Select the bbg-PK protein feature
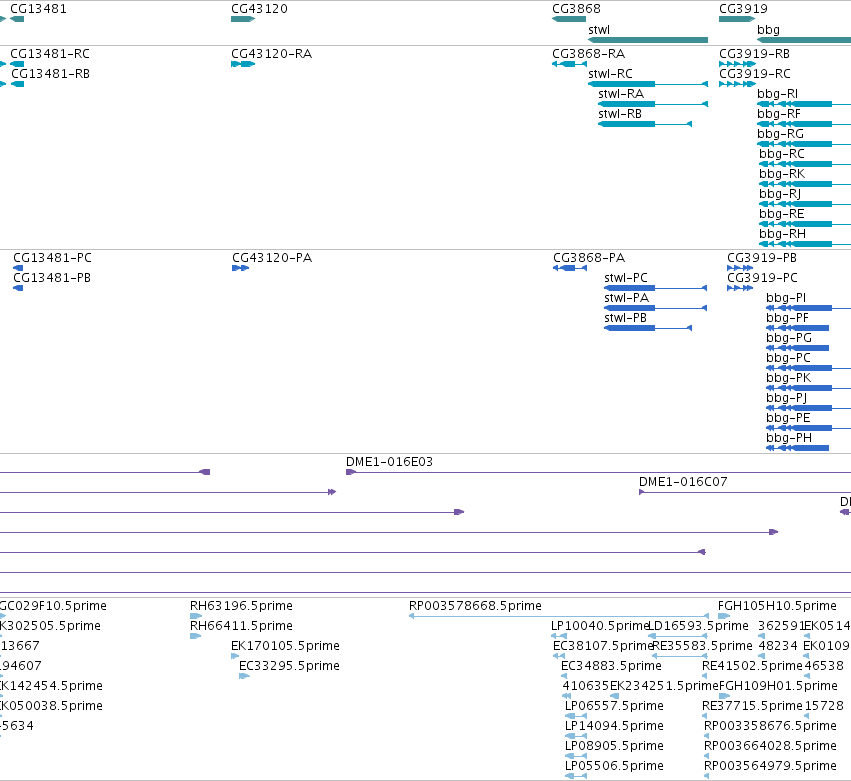851x781 pixels. (x=789, y=378)
